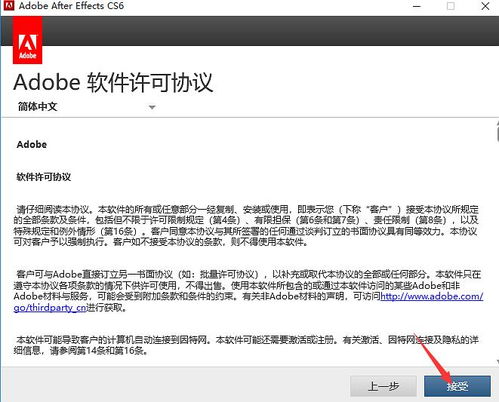The height and width of the screenshot is (402, 499).
Task: Click the license text scrollbar thumb
Action: point(497,132)
